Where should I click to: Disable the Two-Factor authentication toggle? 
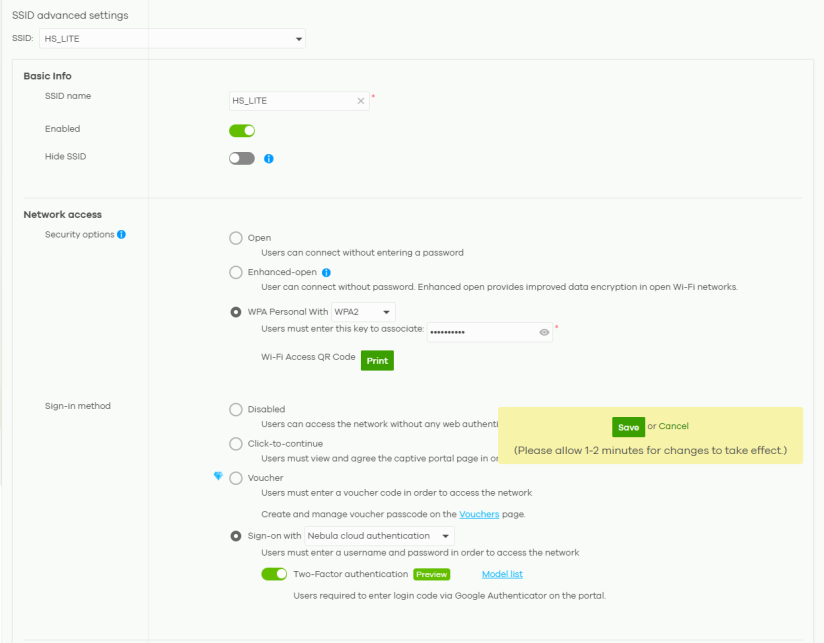(x=274, y=574)
